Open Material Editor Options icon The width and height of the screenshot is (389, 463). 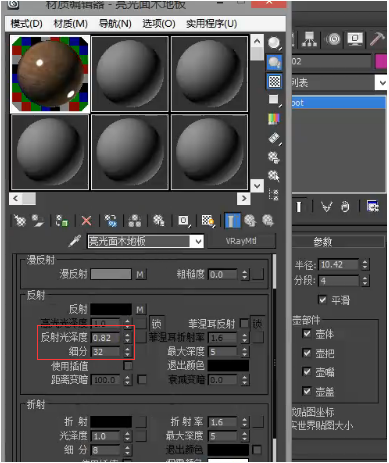274,157
